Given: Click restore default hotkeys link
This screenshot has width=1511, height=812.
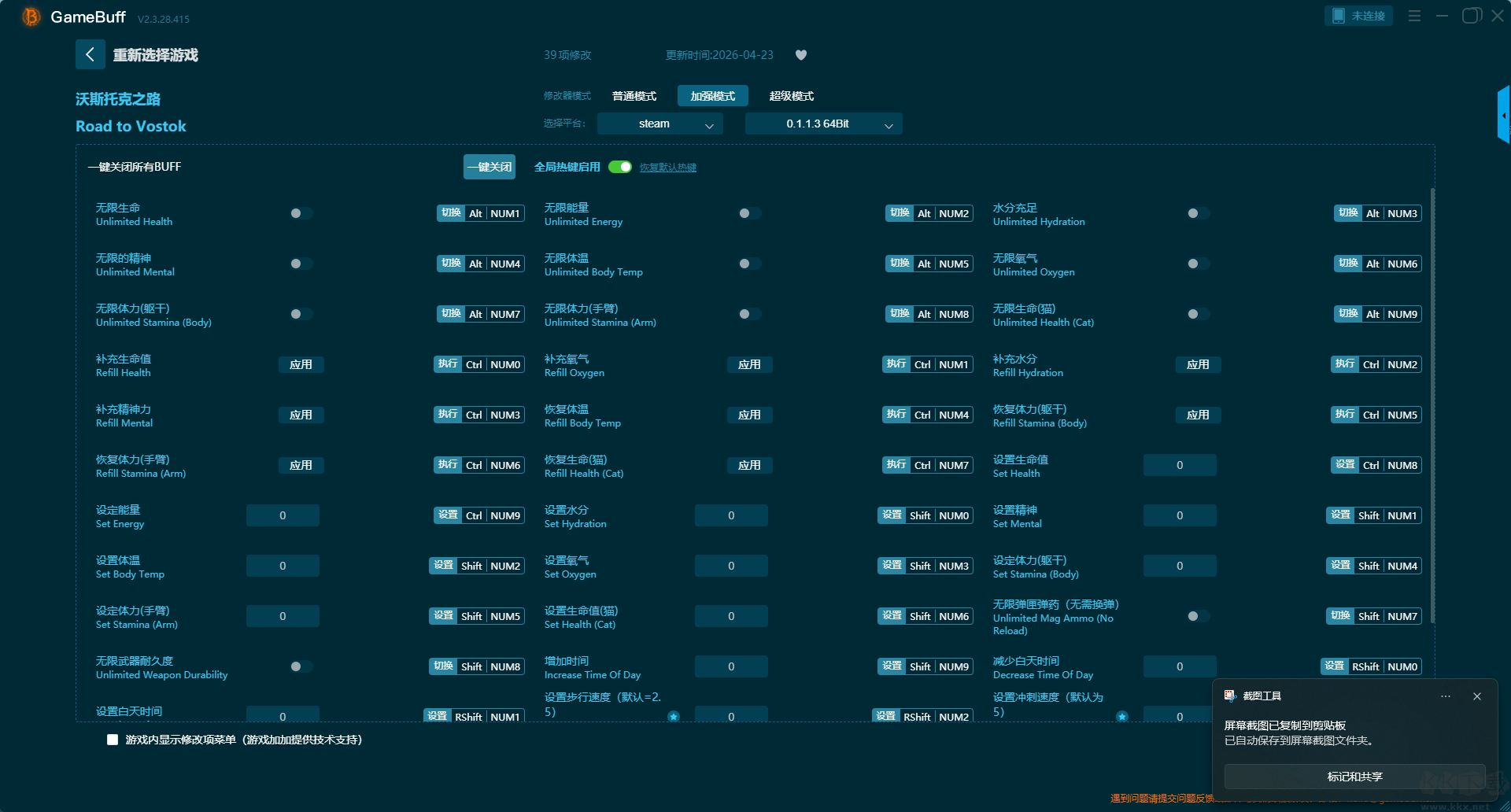Looking at the screenshot, I should click(667, 168).
